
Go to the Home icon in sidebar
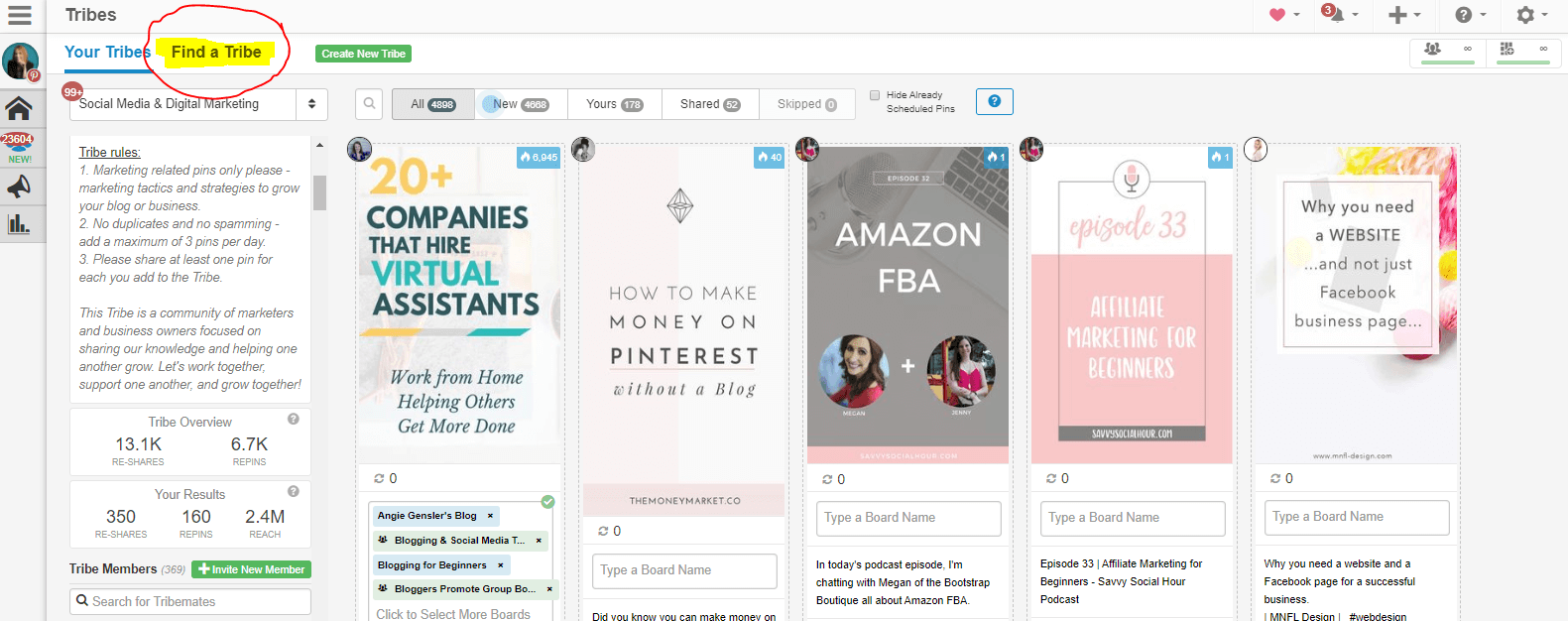click(x=19, y=108)
